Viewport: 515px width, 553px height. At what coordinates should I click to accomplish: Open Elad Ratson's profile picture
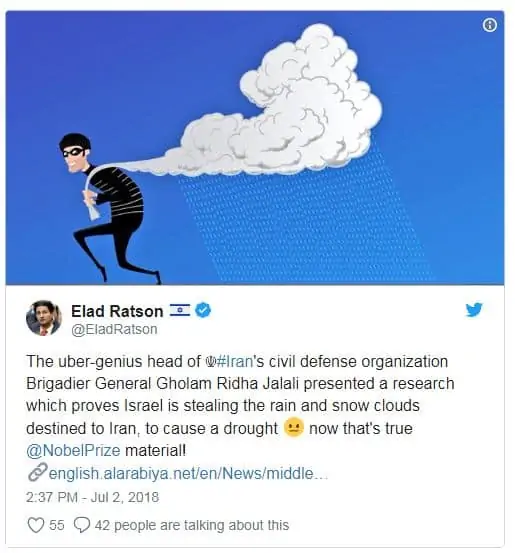44,318
